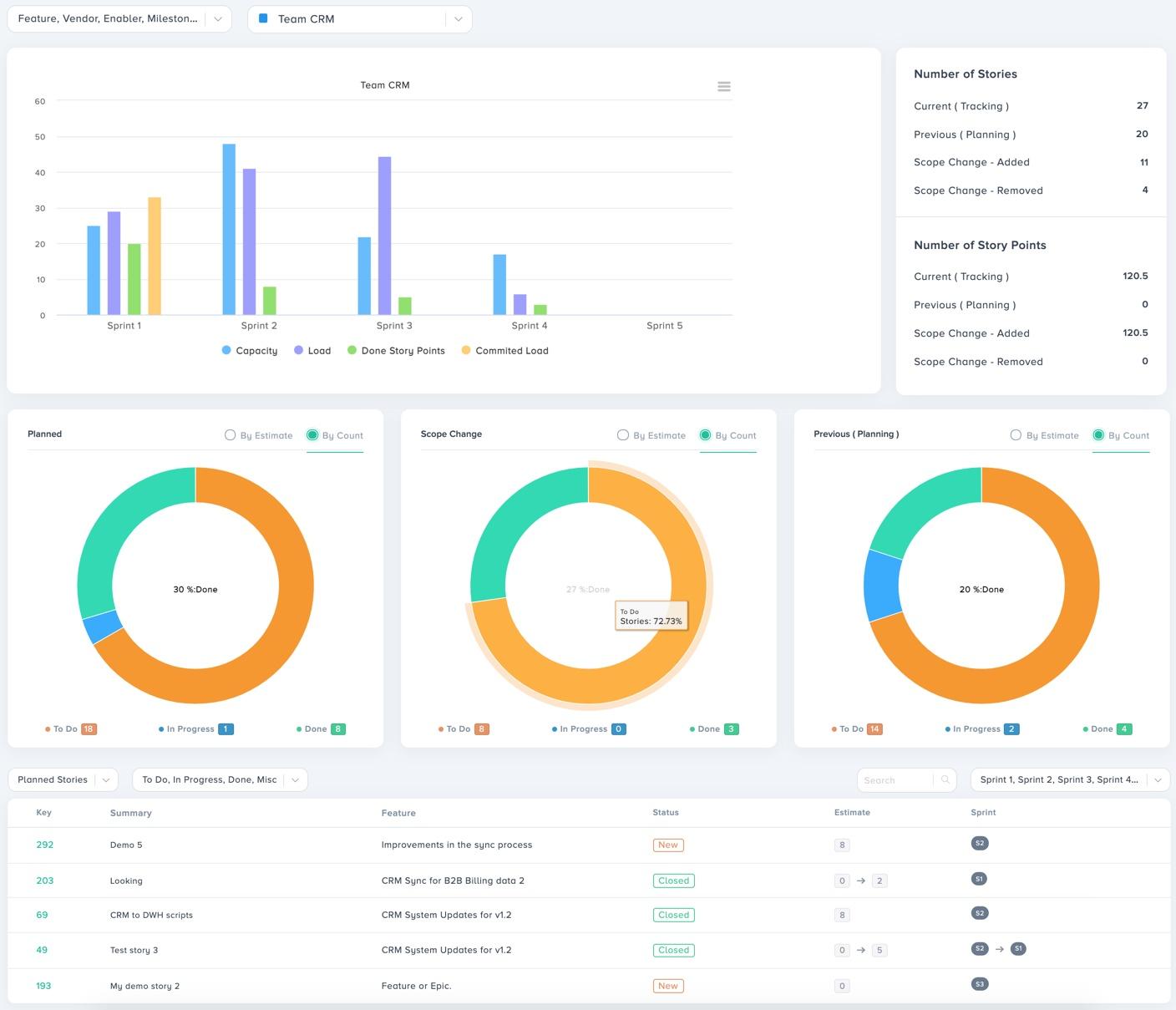Click the In Progress badge 0 in Scope Change
1176x1010 pixels.
click(618, 729)
